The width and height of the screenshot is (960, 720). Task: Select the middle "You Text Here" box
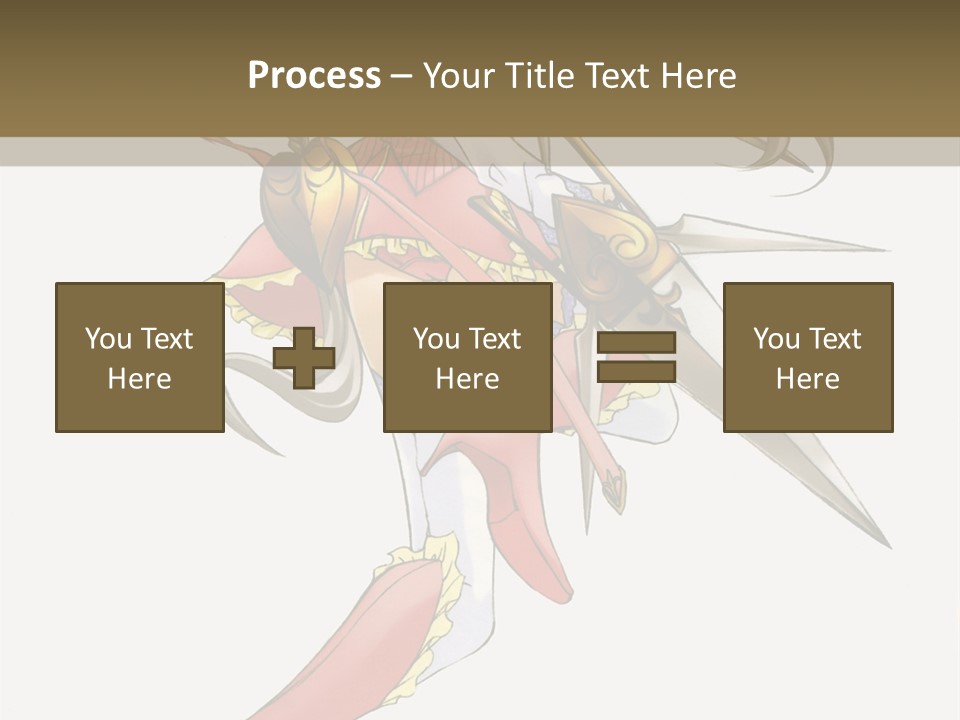pyautogui.click(x=468, y=358)
